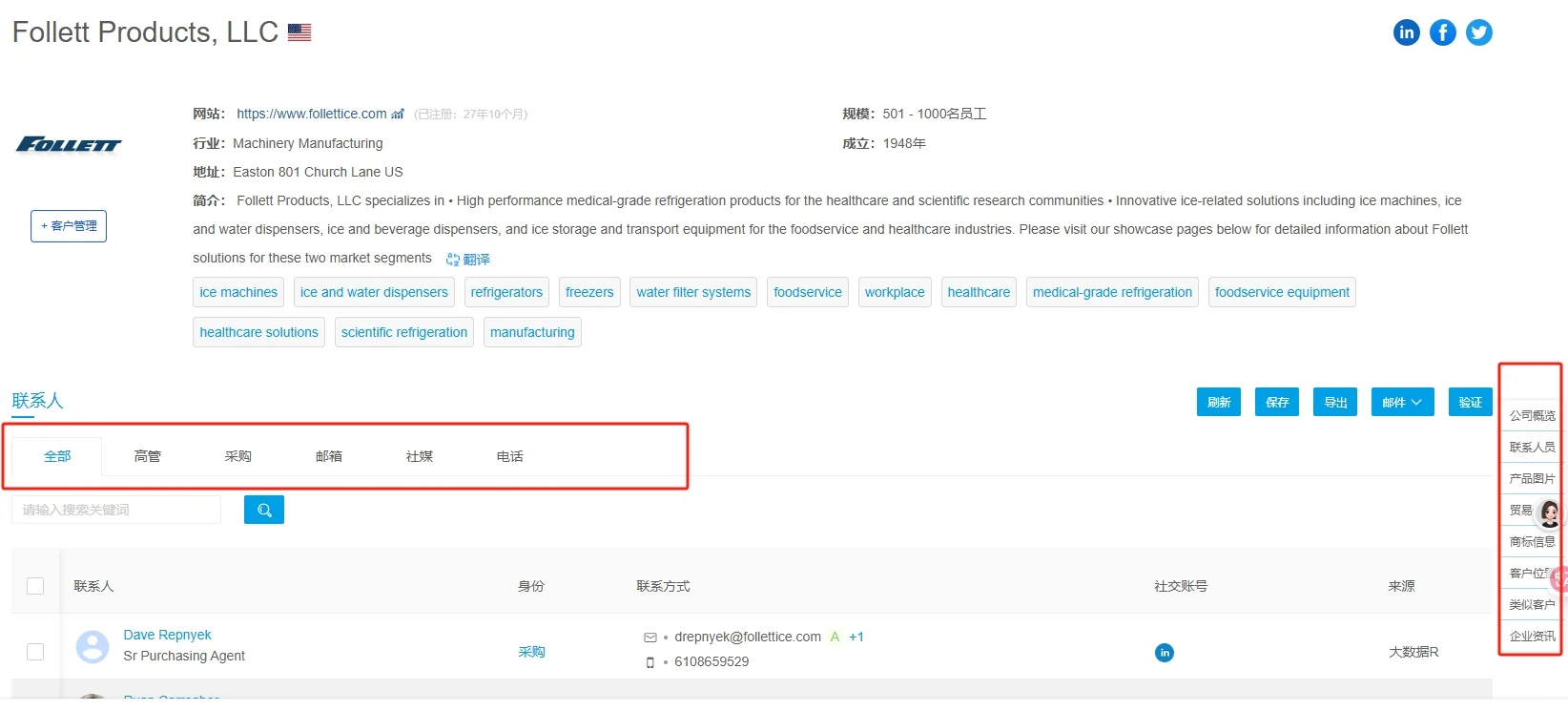Image resolution: width=1568 pixels, height=711 pixels.
Task: Click the translate icon after the description
Action: click(x=453, y=259)
